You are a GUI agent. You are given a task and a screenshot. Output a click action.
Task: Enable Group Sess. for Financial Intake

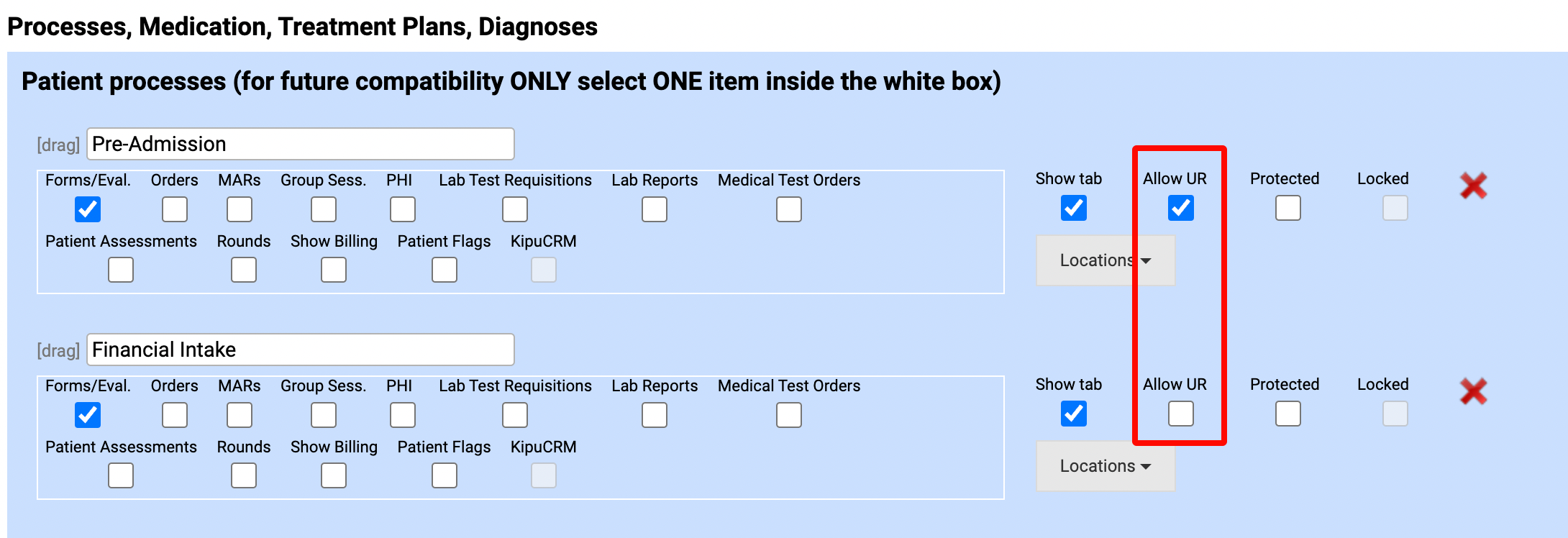point(323,415)
